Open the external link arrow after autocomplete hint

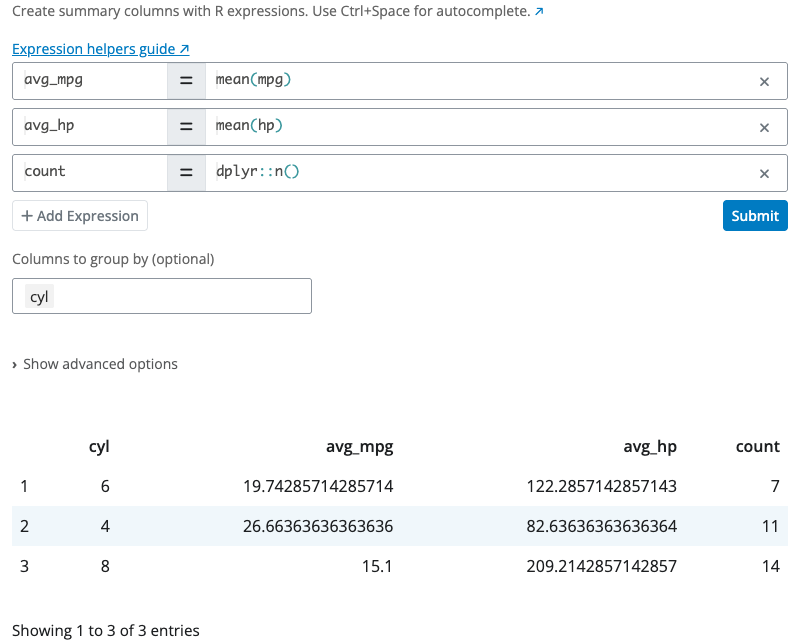click(540, 11)
